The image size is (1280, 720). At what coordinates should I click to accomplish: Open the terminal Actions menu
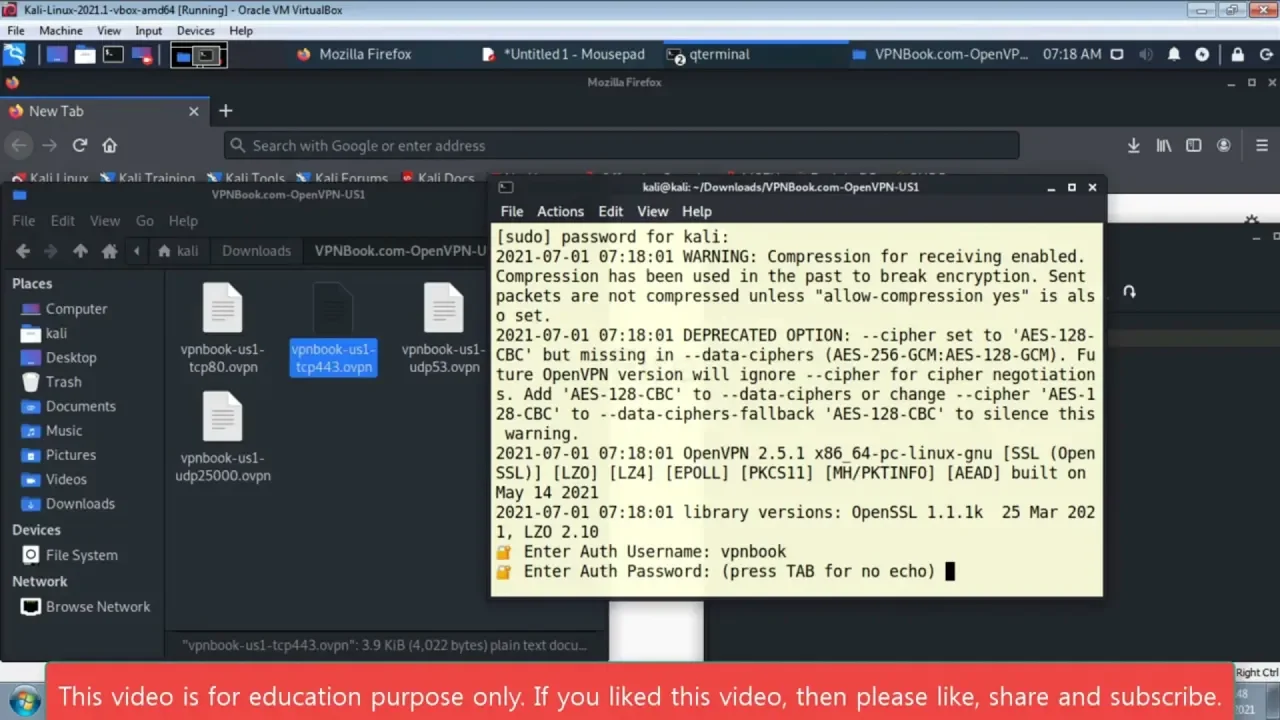point(560,212)
